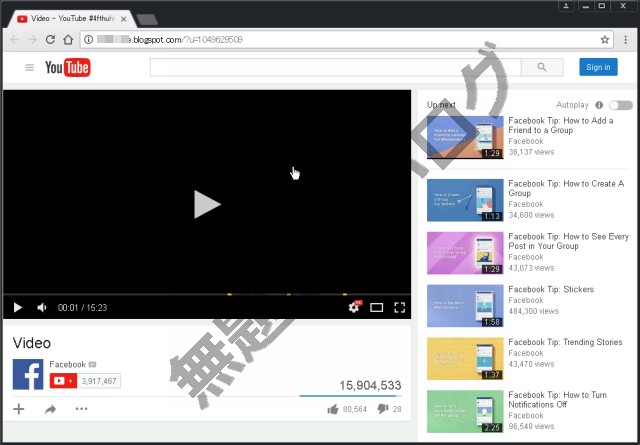Click the browser forward arrow
This screenshot has width=640, height=445.
coord(32,40)
